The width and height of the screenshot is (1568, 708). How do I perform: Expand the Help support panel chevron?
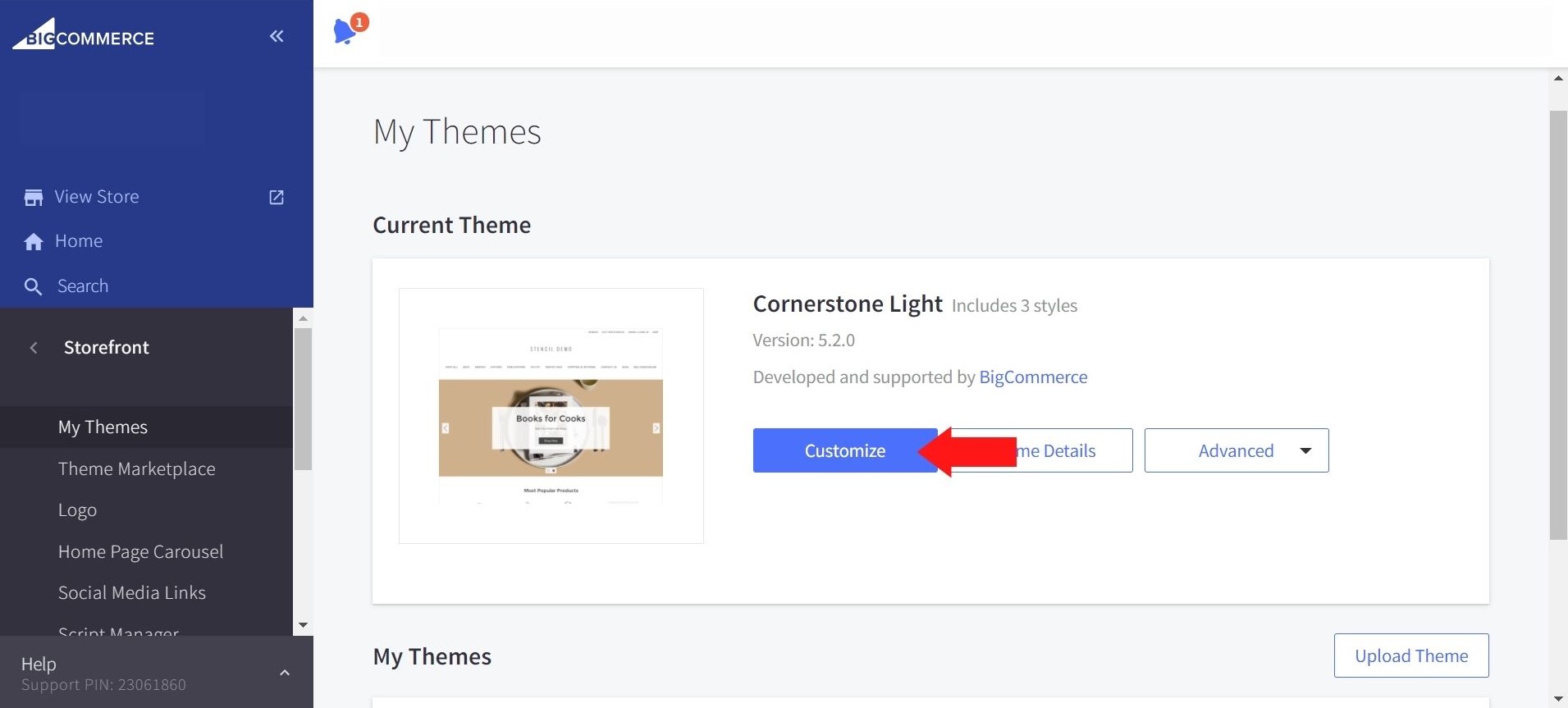[x=285, y=673]
